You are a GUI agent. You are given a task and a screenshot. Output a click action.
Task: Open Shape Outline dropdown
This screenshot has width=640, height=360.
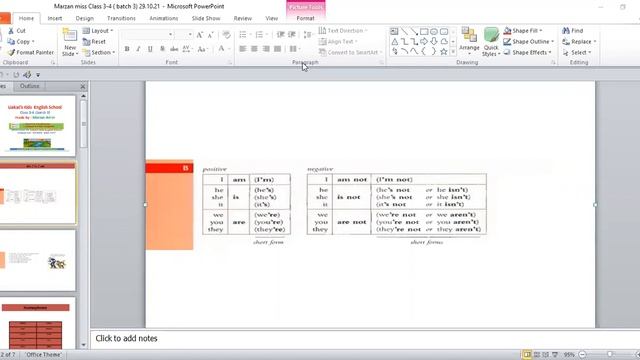[x=529, y=42]
